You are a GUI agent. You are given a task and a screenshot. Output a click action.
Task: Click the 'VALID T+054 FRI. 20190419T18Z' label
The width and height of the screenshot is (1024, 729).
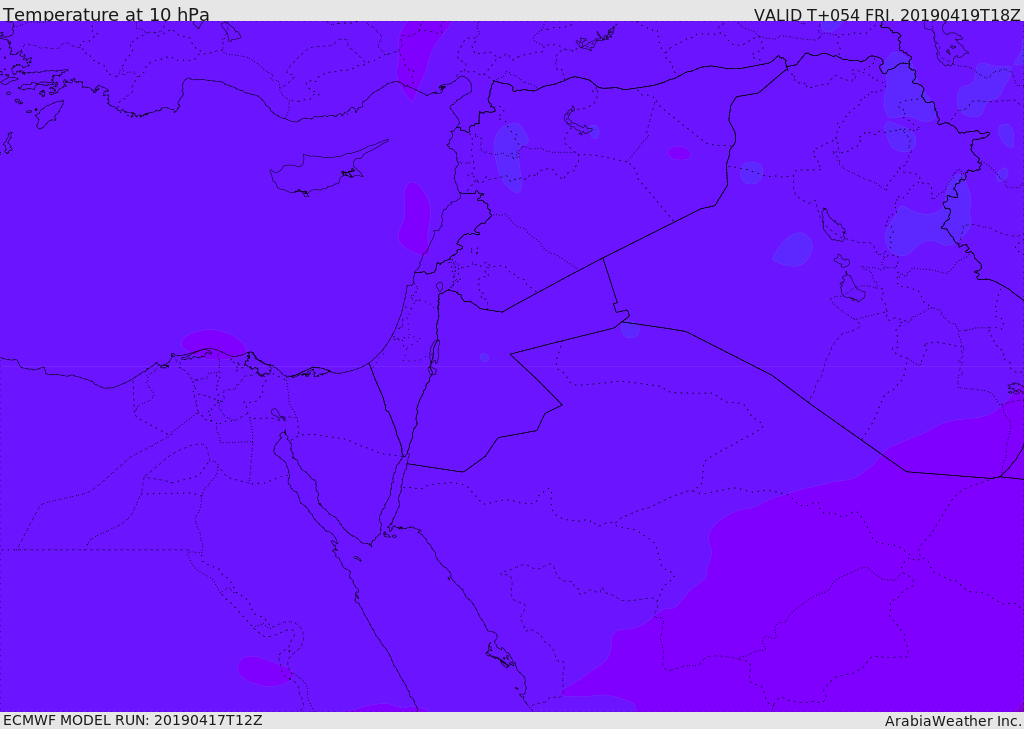point(887,14)
